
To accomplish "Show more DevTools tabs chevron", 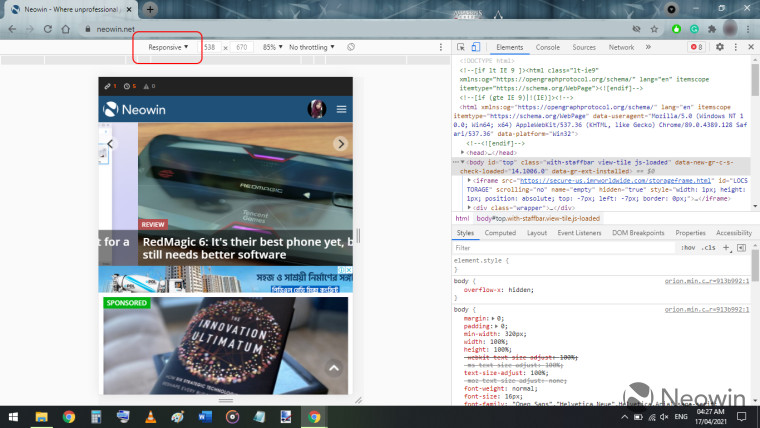I will [648, 47].
